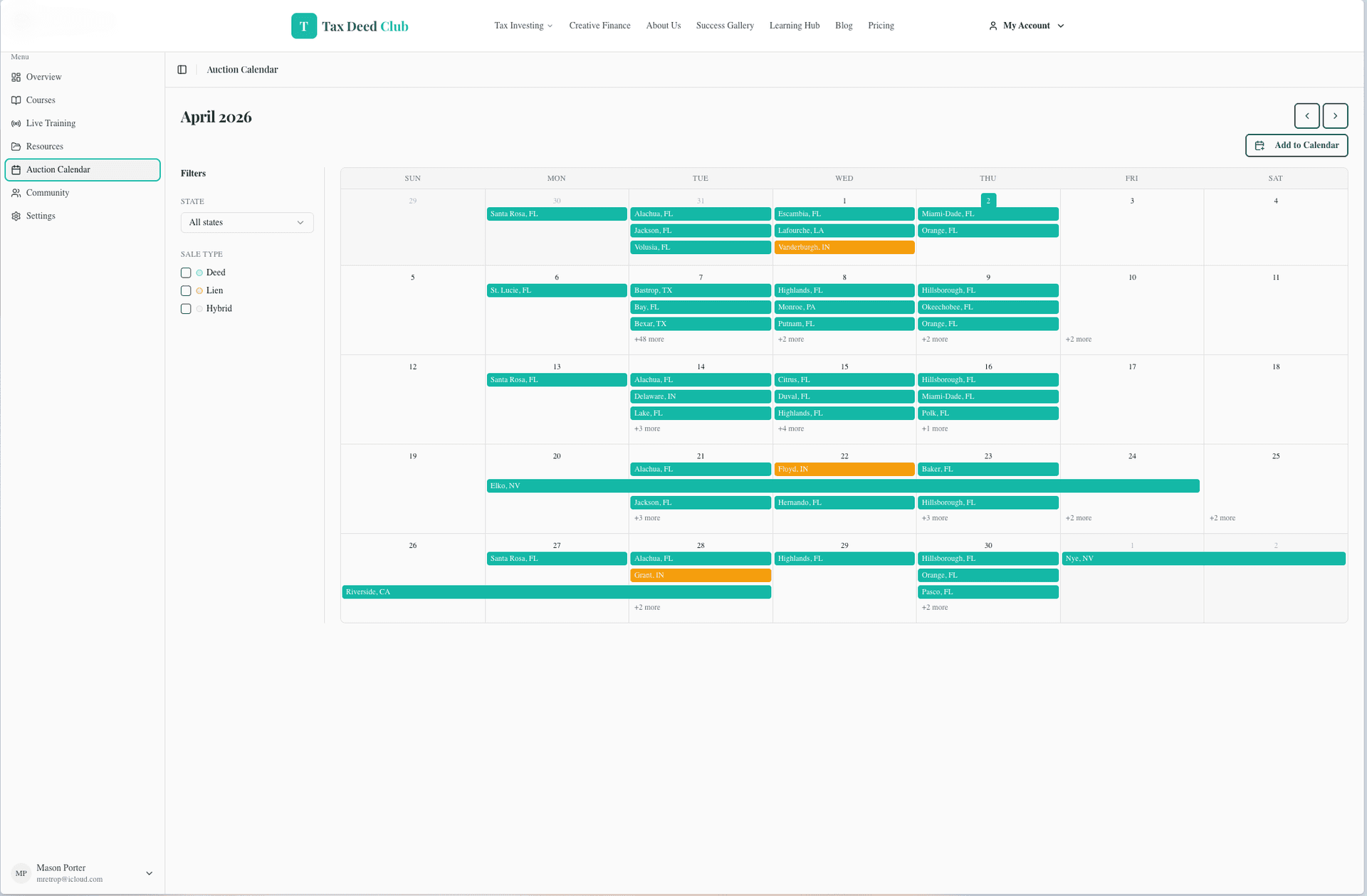Click the Live Training broadcast icon
This screenshot has height=896, width=1367.
pyautogui.click(x=16, y=123)
